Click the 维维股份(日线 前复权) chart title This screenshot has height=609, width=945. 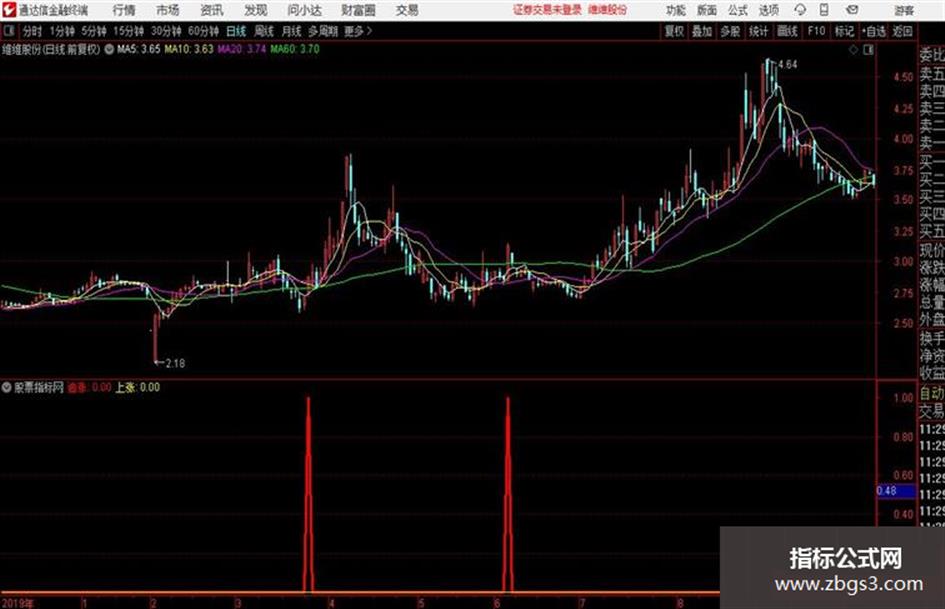(x=51, y=49)
